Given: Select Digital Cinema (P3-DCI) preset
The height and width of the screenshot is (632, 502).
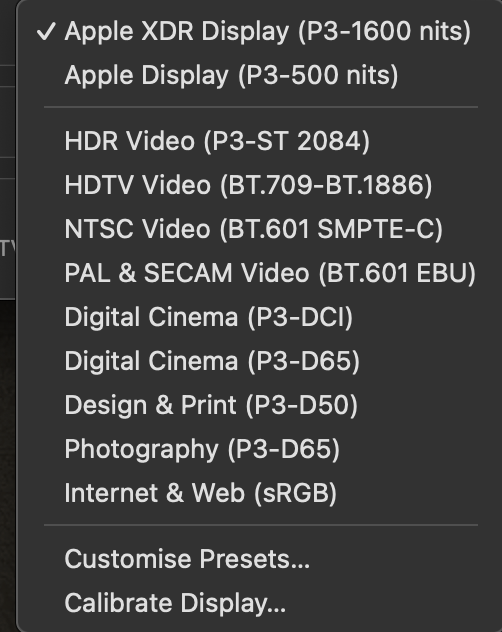Looking at the screenshot, I should [260, 317].
